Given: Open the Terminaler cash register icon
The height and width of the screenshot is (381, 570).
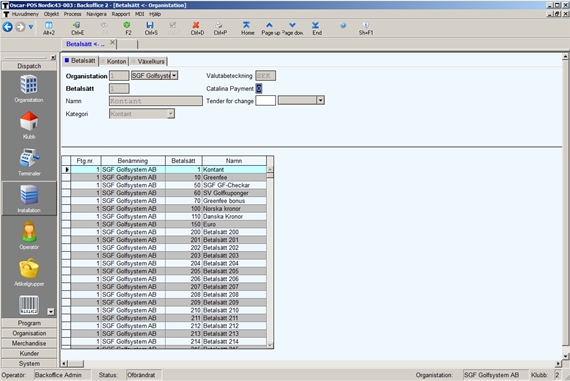Looking at the screenshot, I should [x=29, y=158].
